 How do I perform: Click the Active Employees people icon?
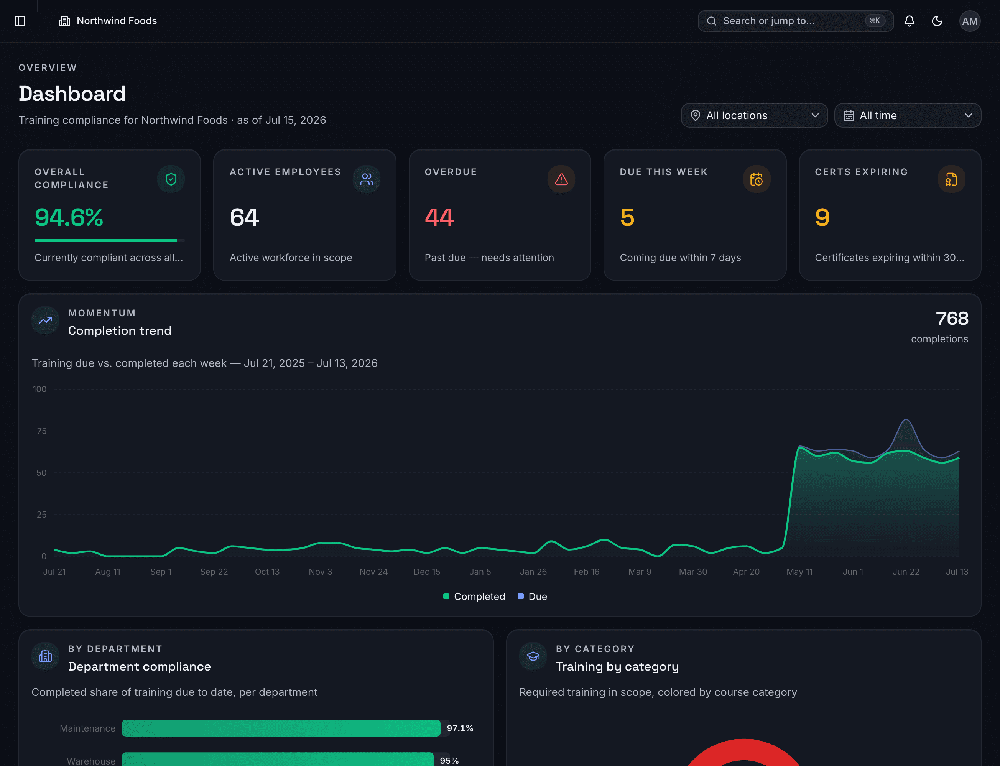coord(367,179)
